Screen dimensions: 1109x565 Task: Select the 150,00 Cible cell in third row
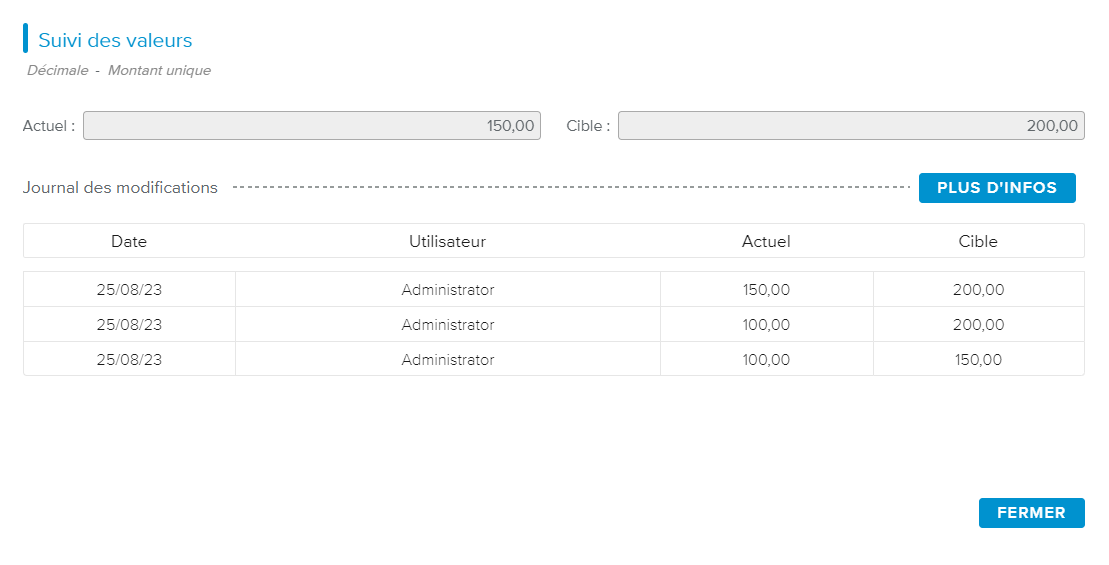click(978, 360)
